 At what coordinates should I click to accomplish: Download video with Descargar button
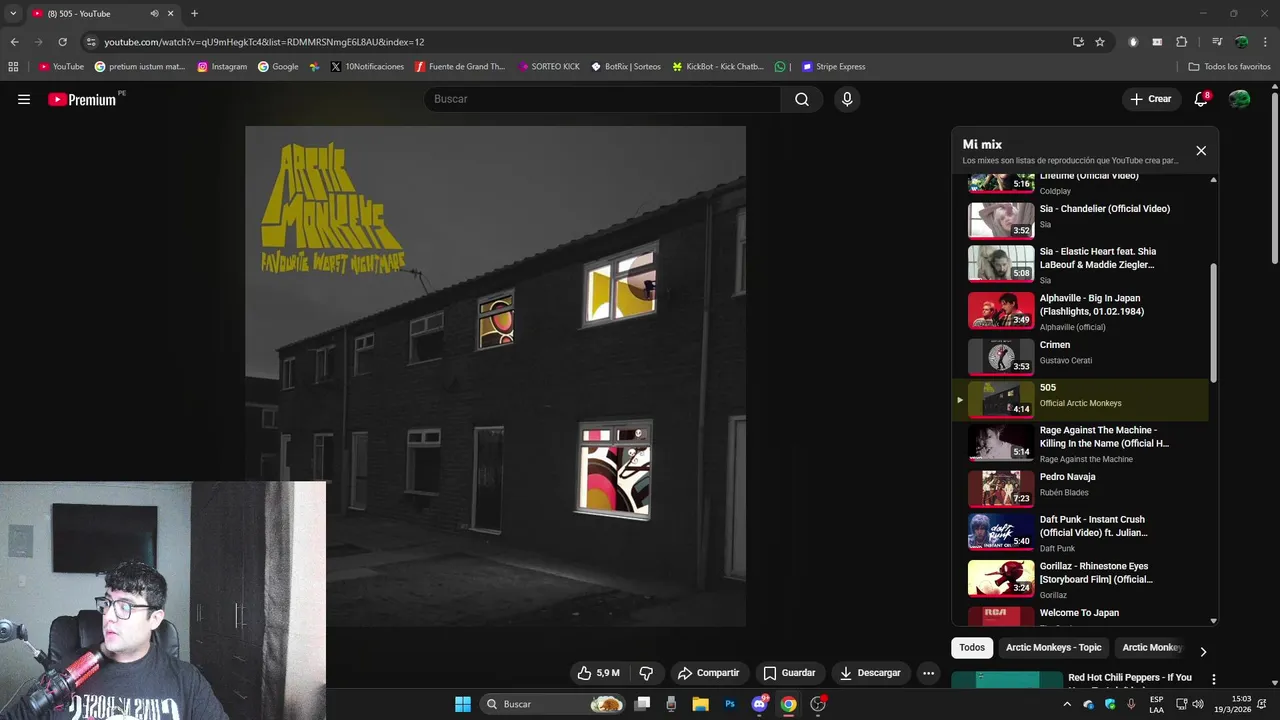tap(870, 673)
